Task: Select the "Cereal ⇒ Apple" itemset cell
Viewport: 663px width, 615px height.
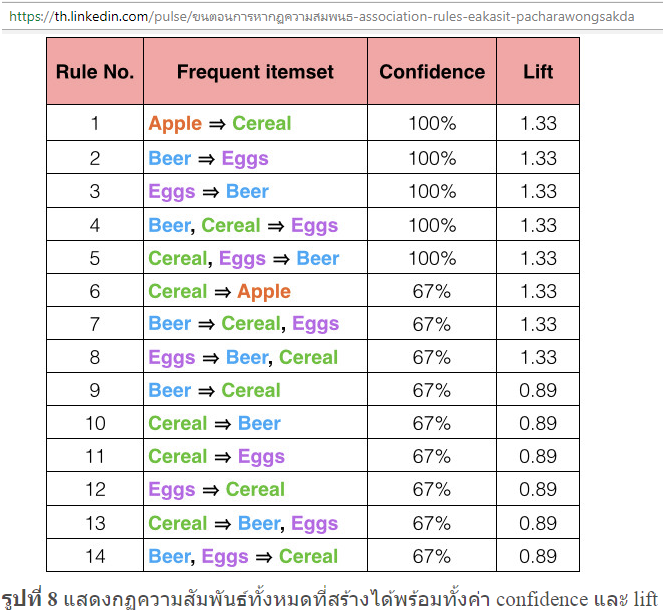Action: pyautogui.click(x=219, y=291)
